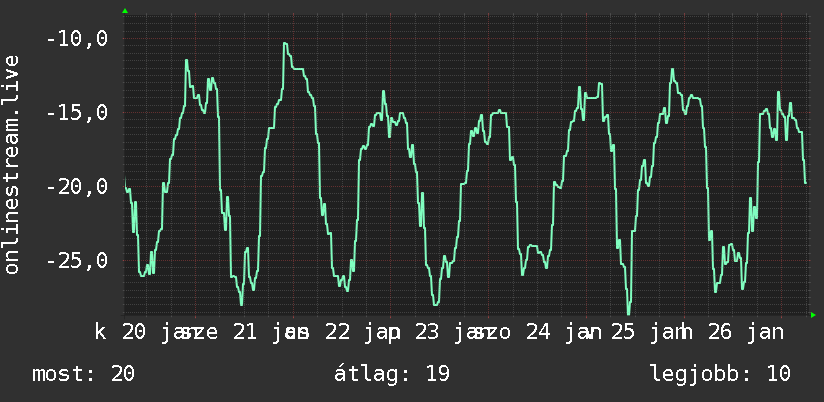Click the green arrow ending the x-axis
The height and width of the screenshot is (402, 824).
pos(813,315)
